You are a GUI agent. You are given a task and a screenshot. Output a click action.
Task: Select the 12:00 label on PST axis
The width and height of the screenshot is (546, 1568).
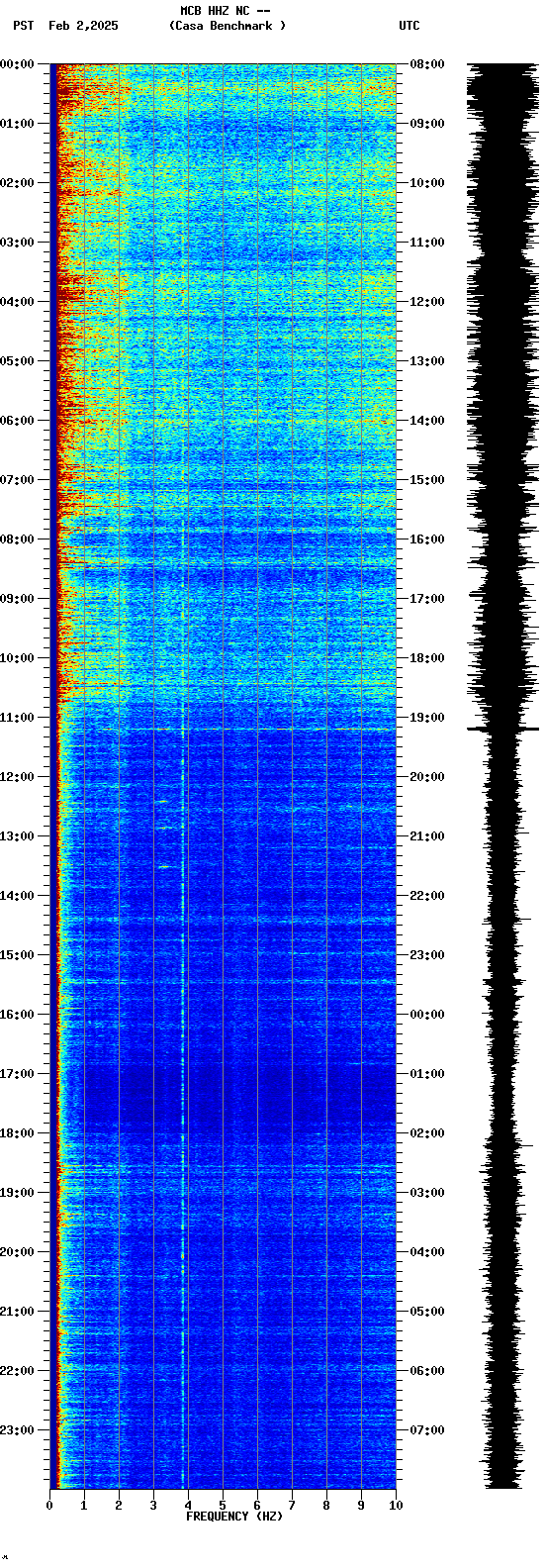[17, 777]
